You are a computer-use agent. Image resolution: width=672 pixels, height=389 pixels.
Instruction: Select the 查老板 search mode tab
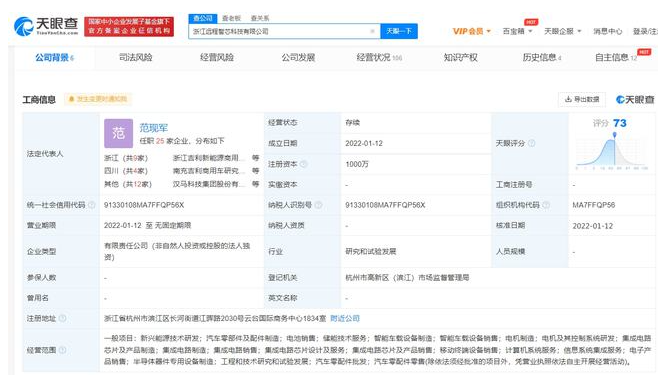(231, 18)
